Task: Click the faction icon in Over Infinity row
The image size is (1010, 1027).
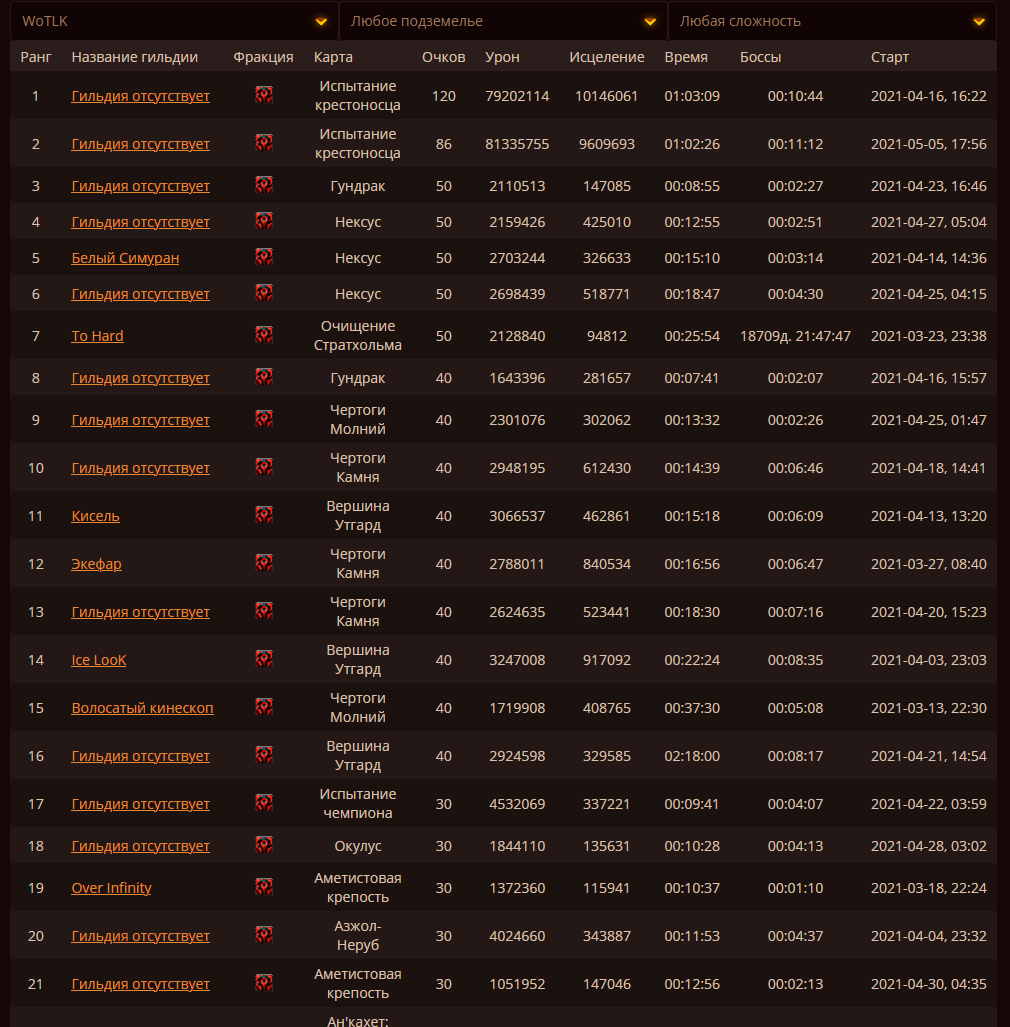Action: tap(264, 887)
